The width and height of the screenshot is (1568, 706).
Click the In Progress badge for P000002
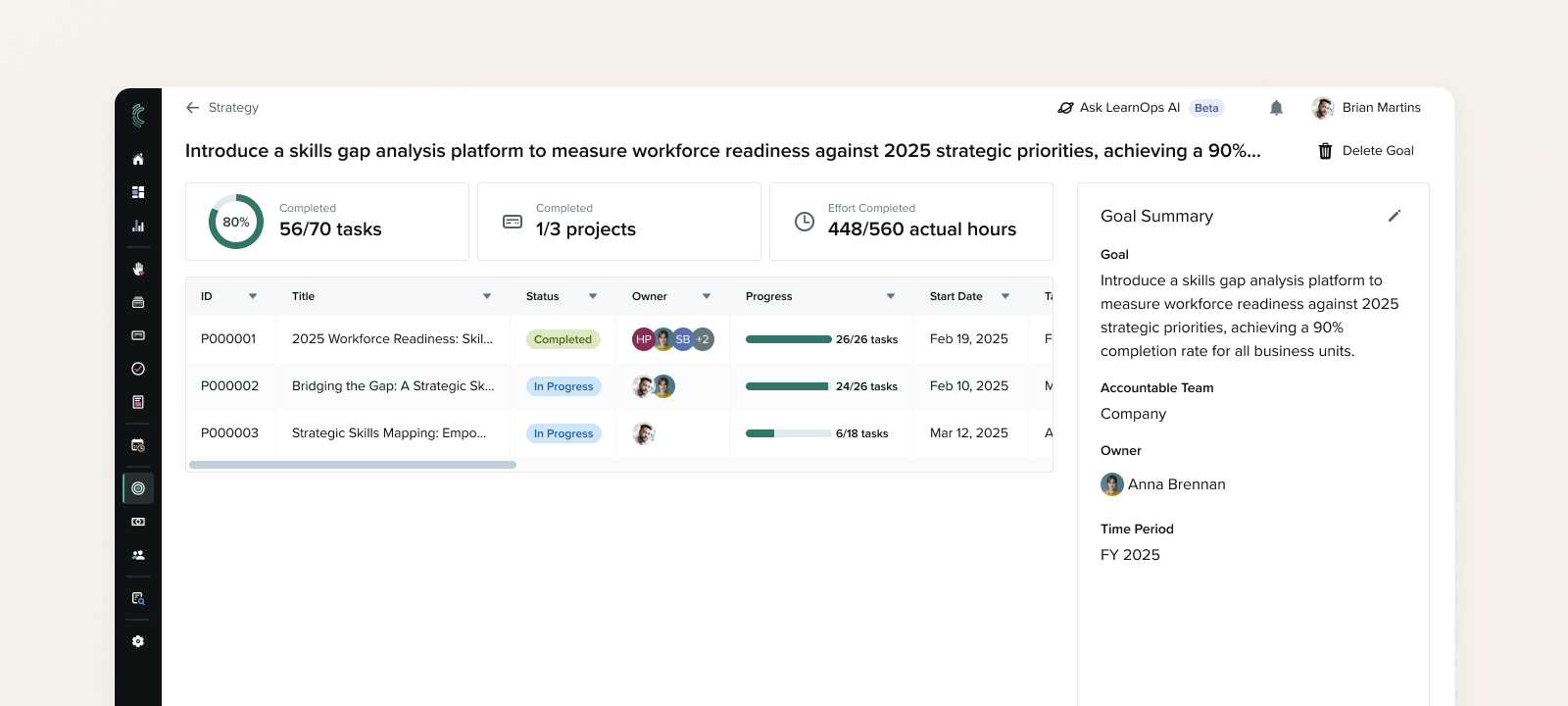coord(563,386)
